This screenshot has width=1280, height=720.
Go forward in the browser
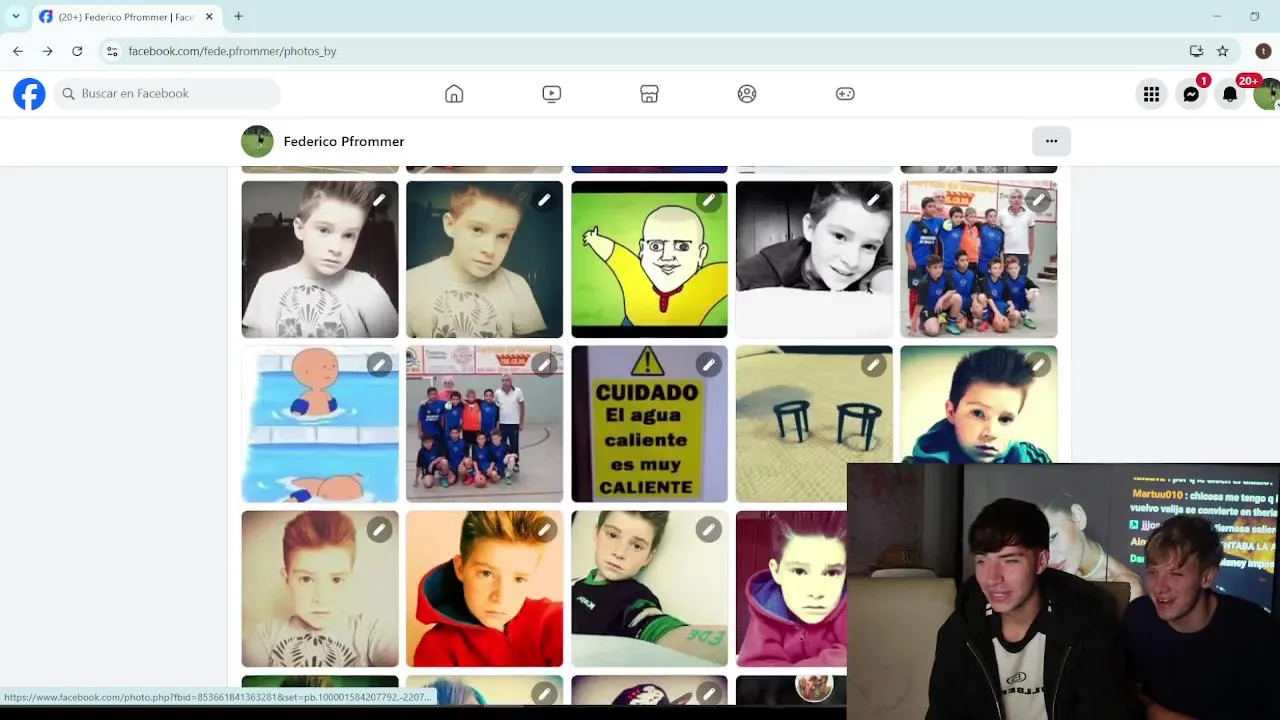pos(47,51)
